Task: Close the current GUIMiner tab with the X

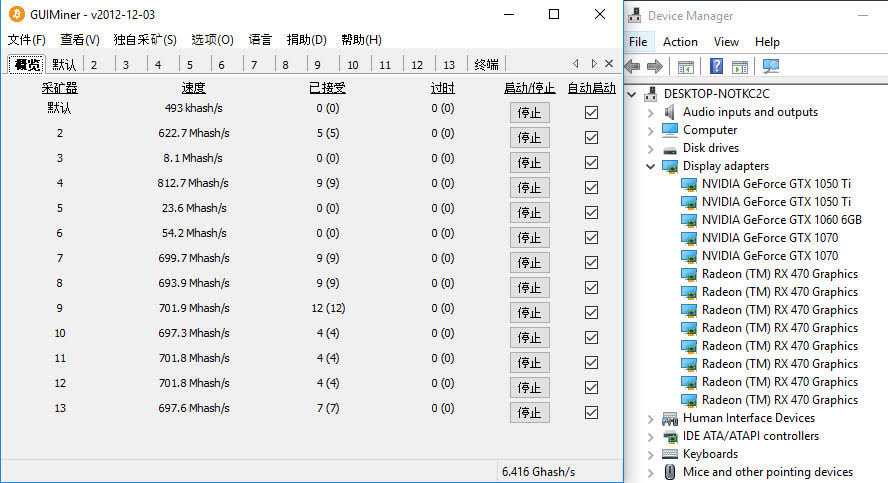Action: click(x=609, y=63)
